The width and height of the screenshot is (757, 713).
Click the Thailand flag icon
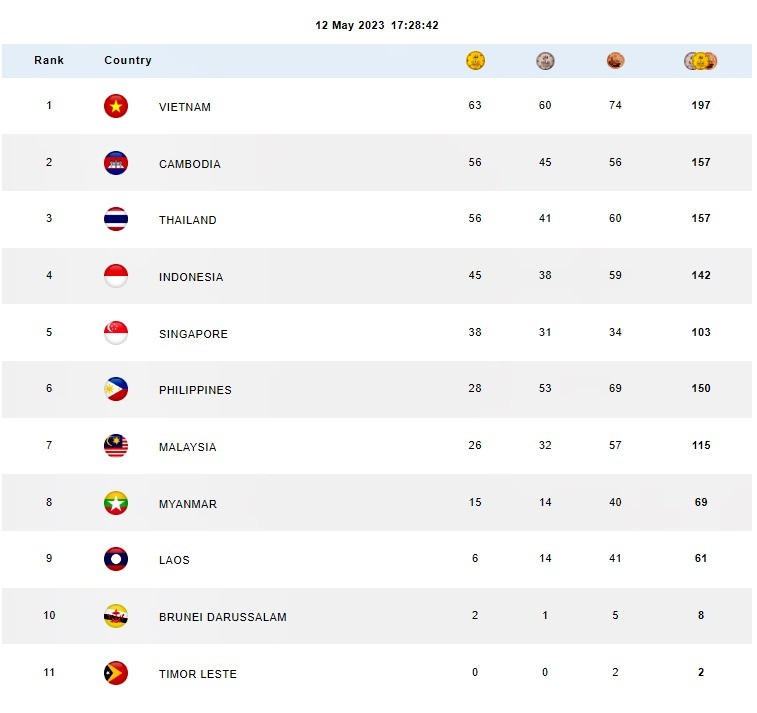point(116,220)
